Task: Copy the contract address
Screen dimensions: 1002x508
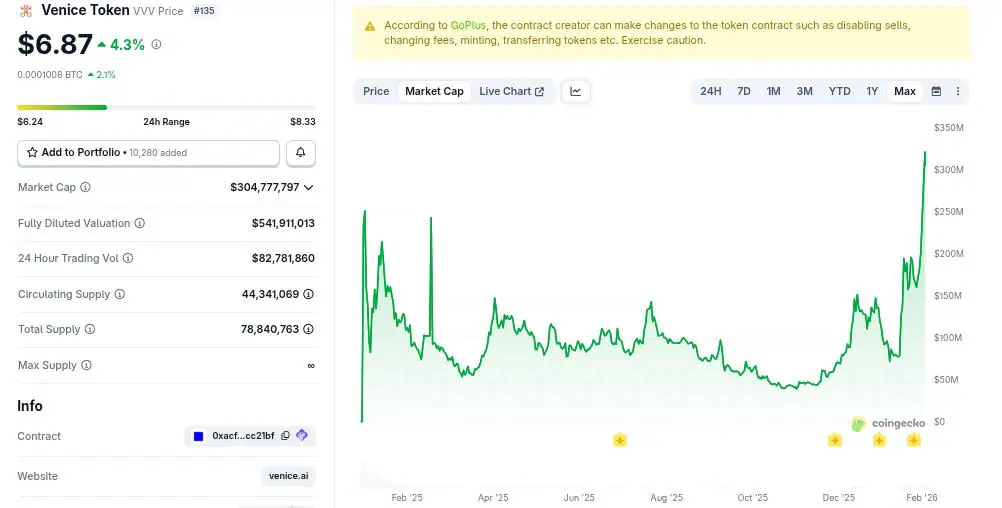Action: pos(286,436)
